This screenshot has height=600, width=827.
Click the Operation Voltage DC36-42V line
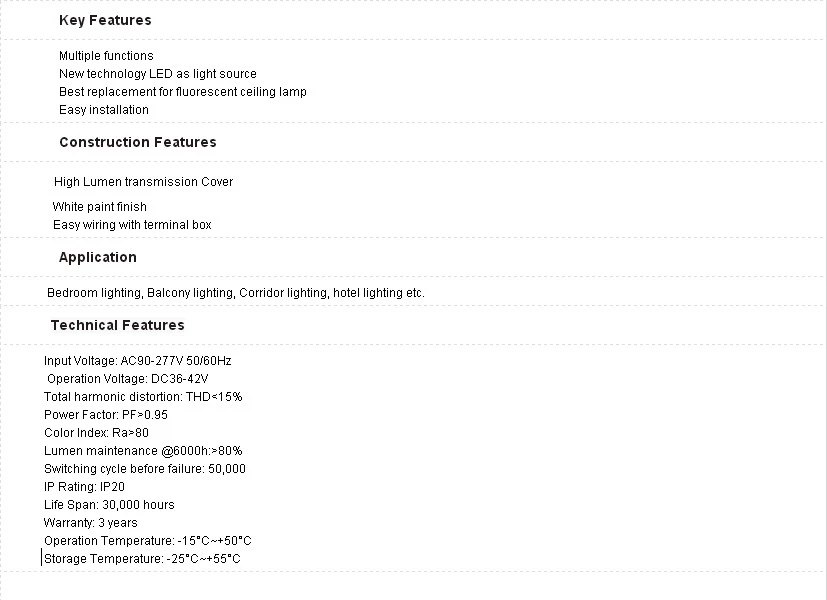[x=128, y=379]
